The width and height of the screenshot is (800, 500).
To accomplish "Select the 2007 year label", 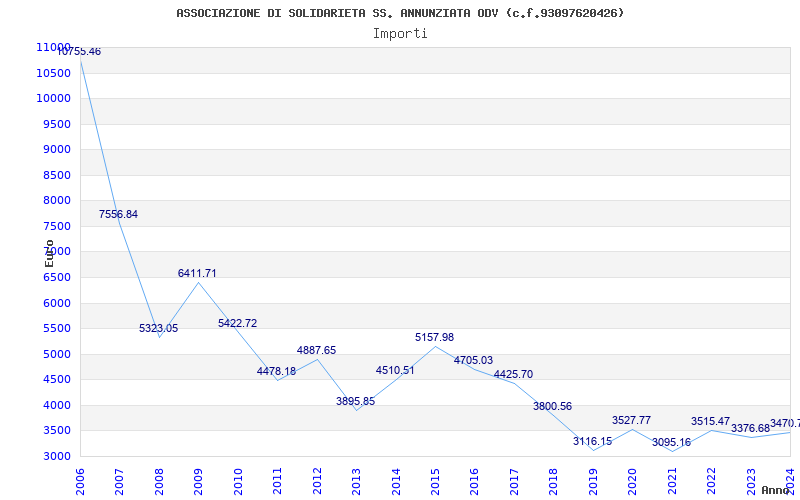I will point(119,482).
